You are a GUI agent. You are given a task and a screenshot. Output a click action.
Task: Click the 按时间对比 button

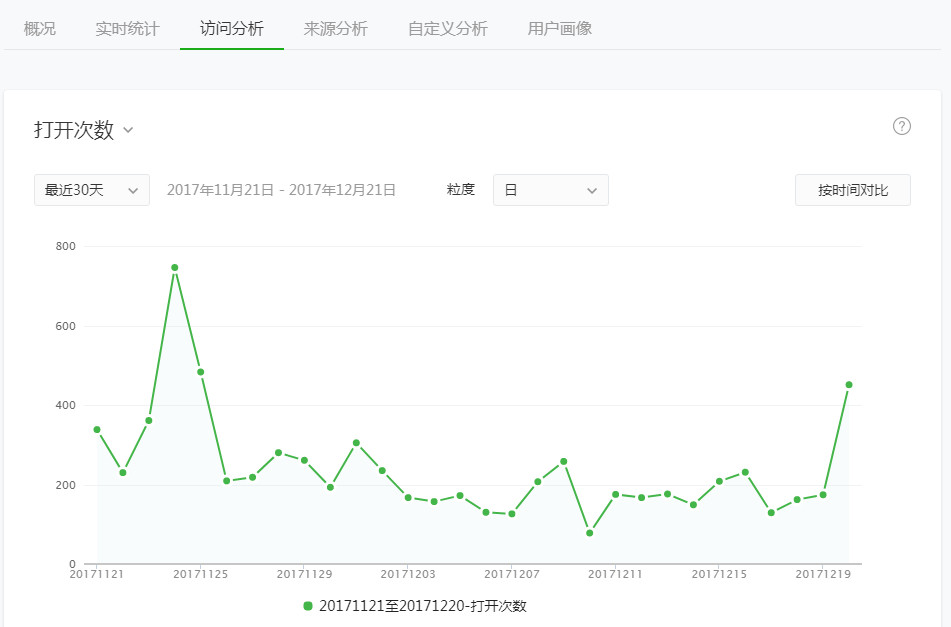click(x=853, y=190)
